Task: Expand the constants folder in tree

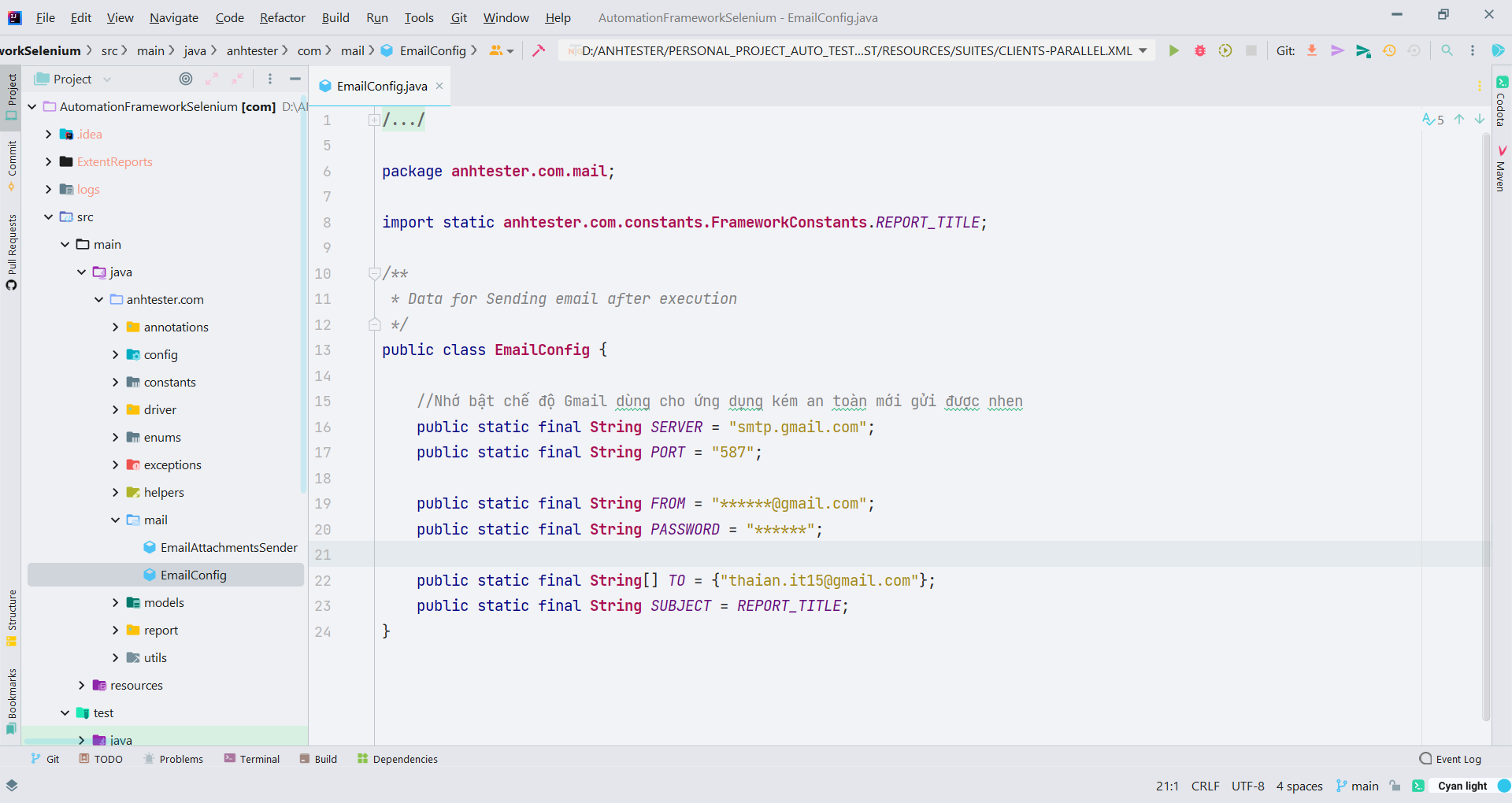Action: pos(116,383)
